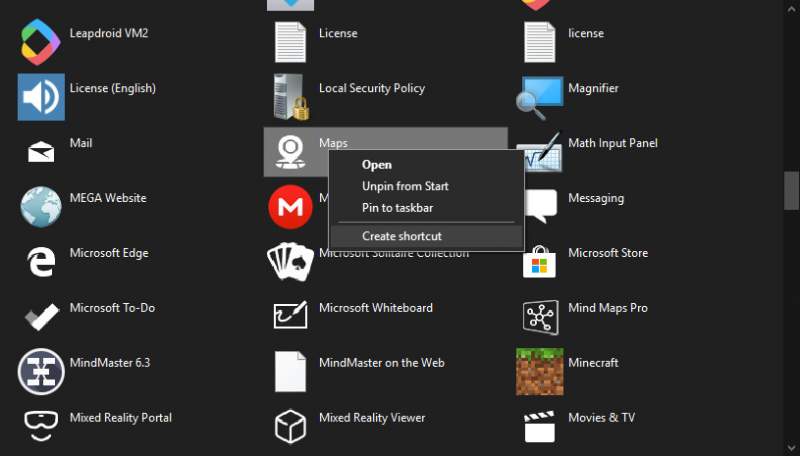Launch the Magnifier icon
Screen dimensions: 800x456
coord(539,98)
